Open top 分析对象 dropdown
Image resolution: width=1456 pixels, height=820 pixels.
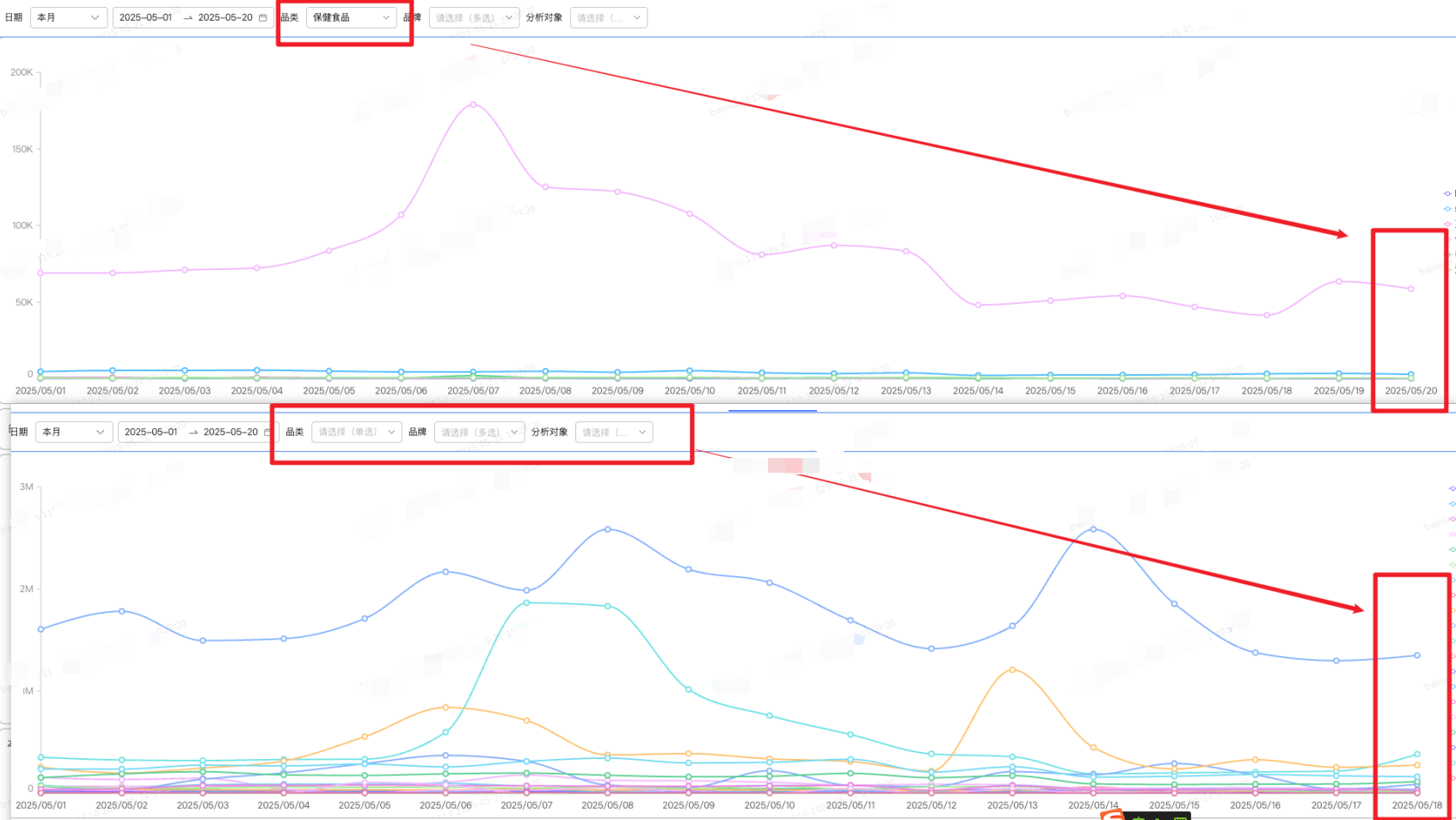tap(608, 18)
